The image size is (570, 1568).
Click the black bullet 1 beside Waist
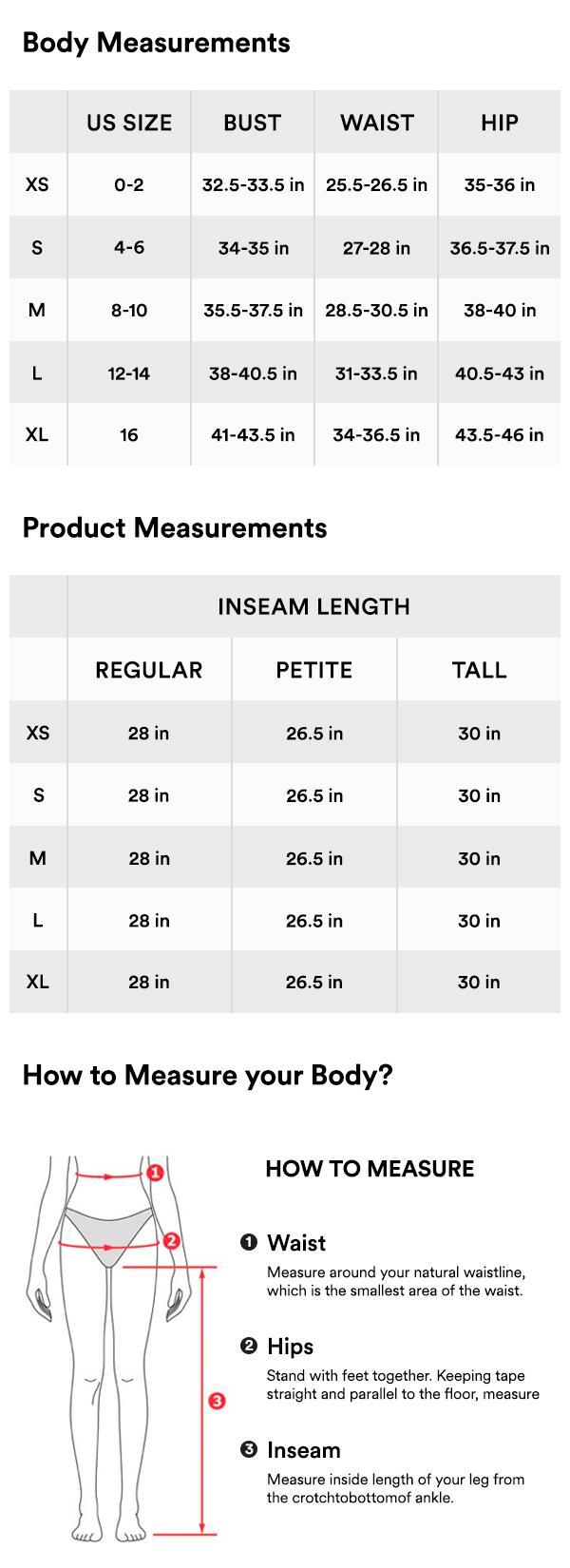[249, 1242]
